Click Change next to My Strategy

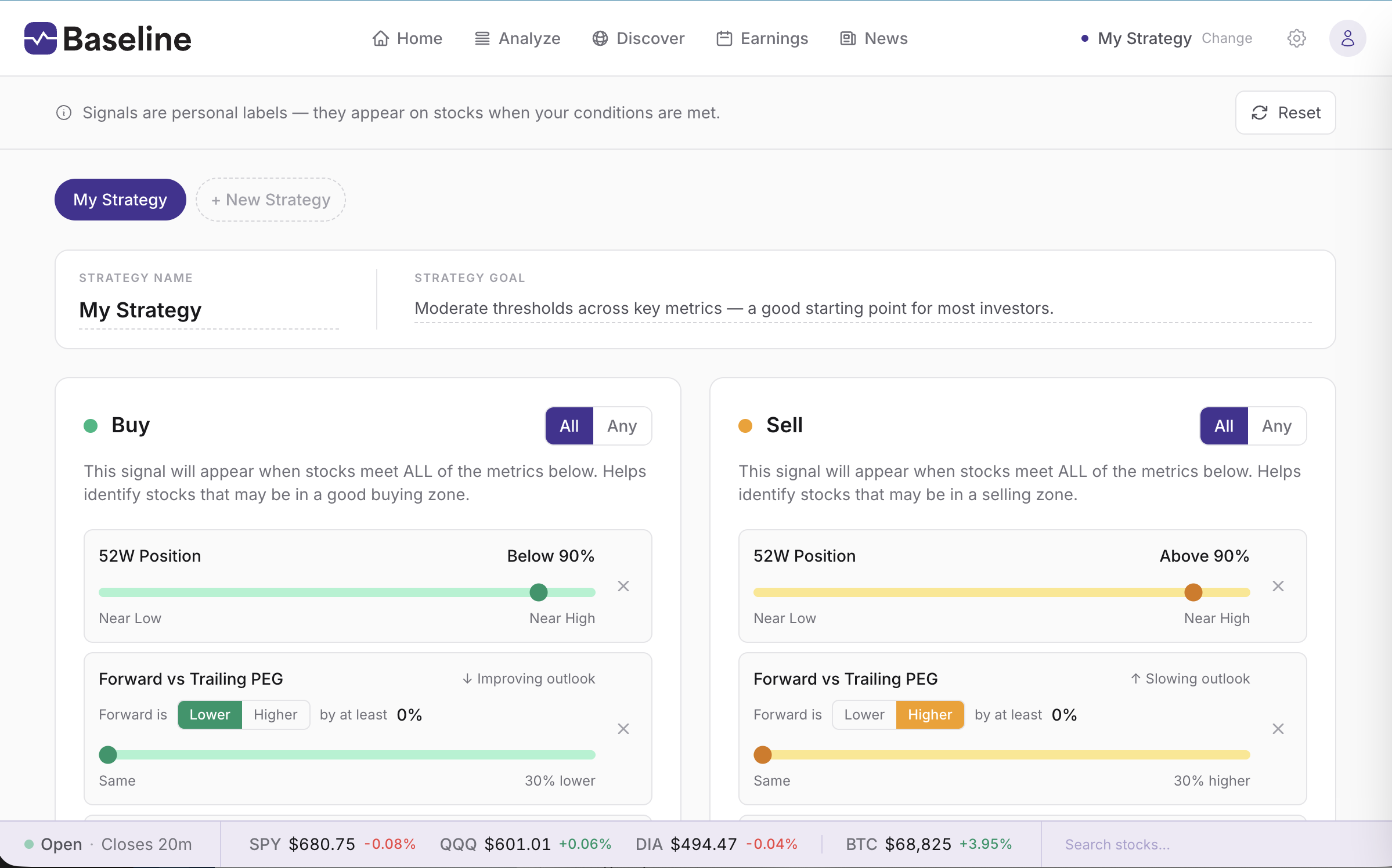point(1227,38)
